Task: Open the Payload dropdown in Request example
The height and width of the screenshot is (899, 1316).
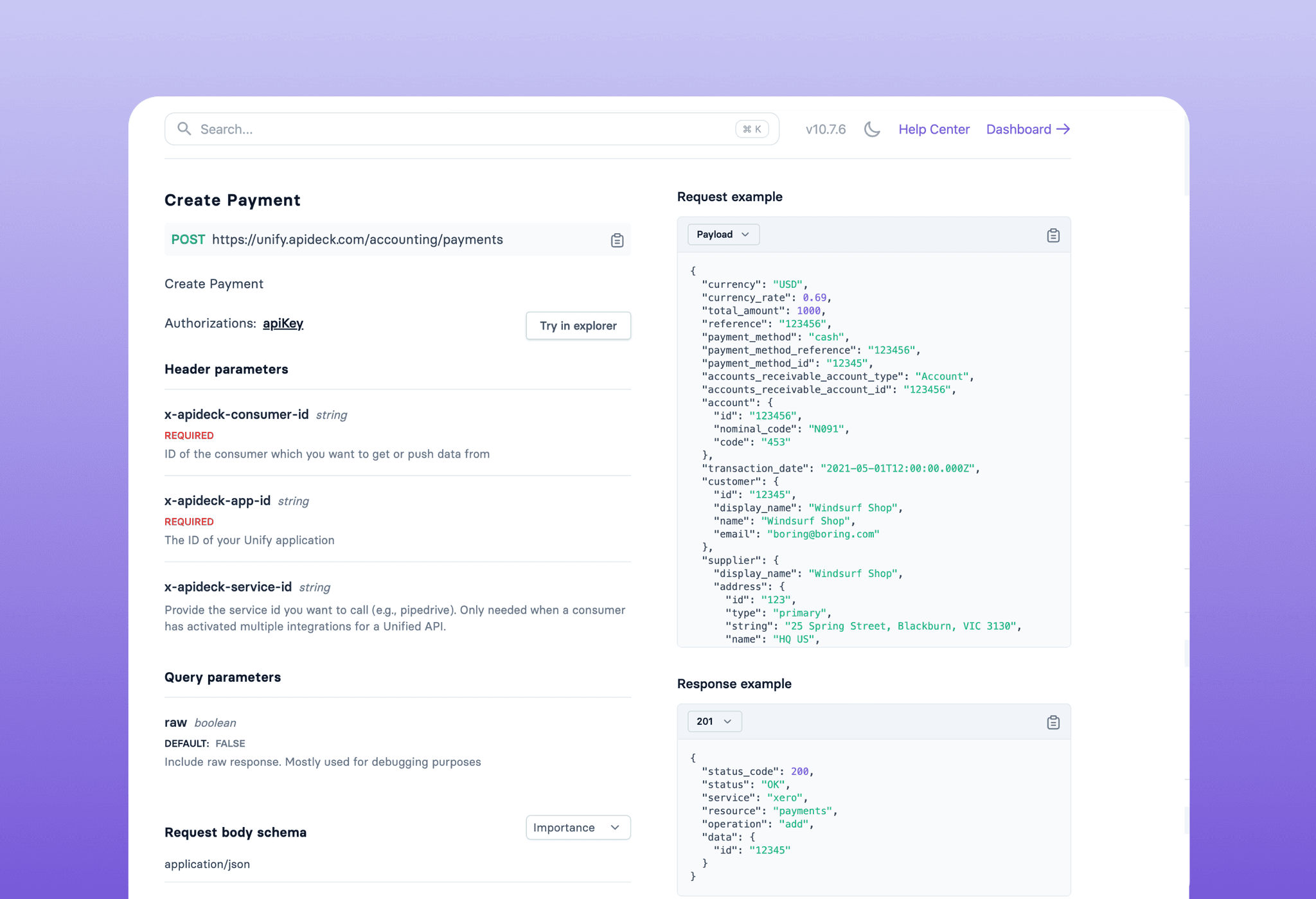Action: pyautogui.click(x=723, y=234)
